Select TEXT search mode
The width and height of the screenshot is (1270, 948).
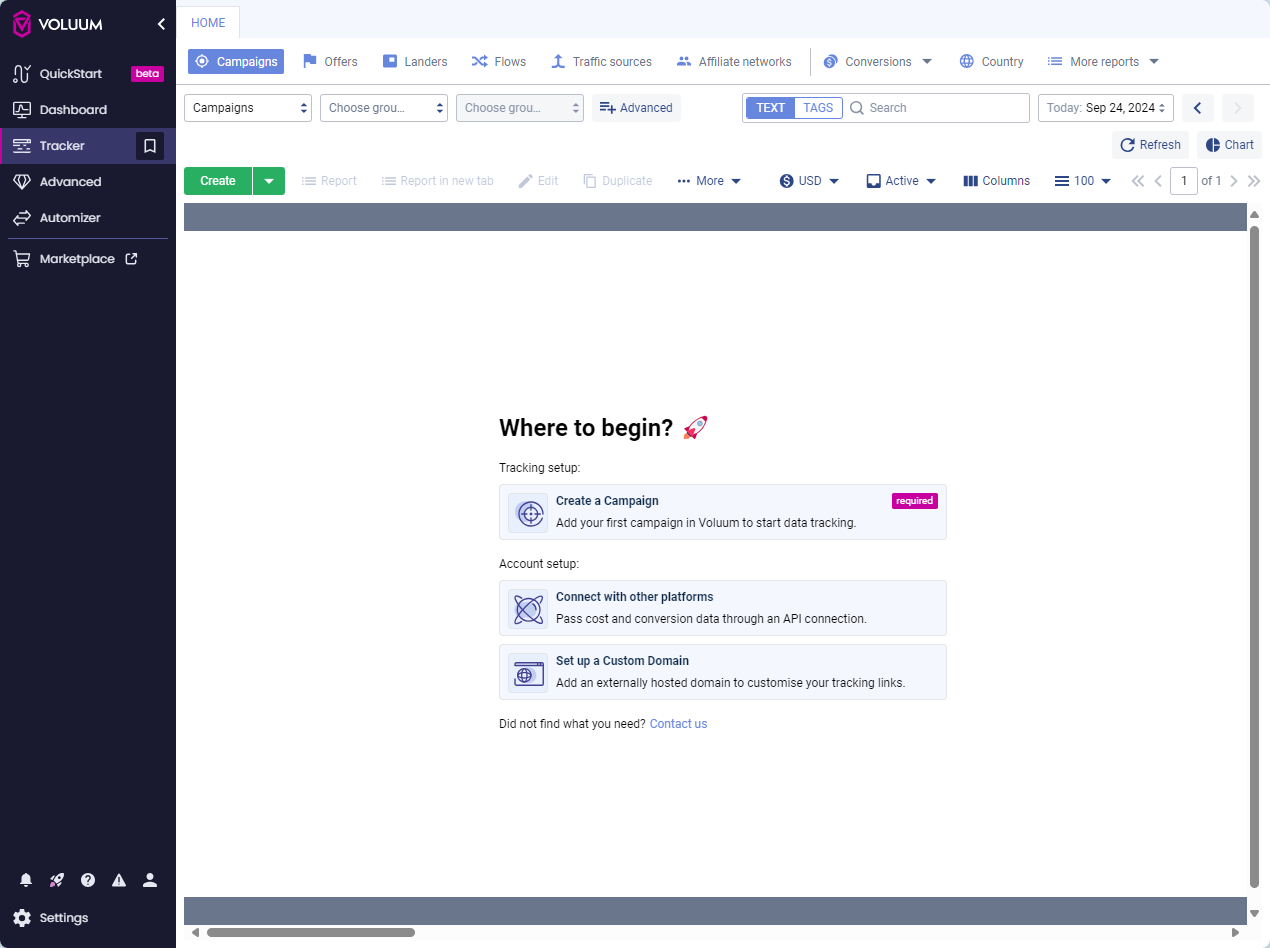[x=771, y=108]
